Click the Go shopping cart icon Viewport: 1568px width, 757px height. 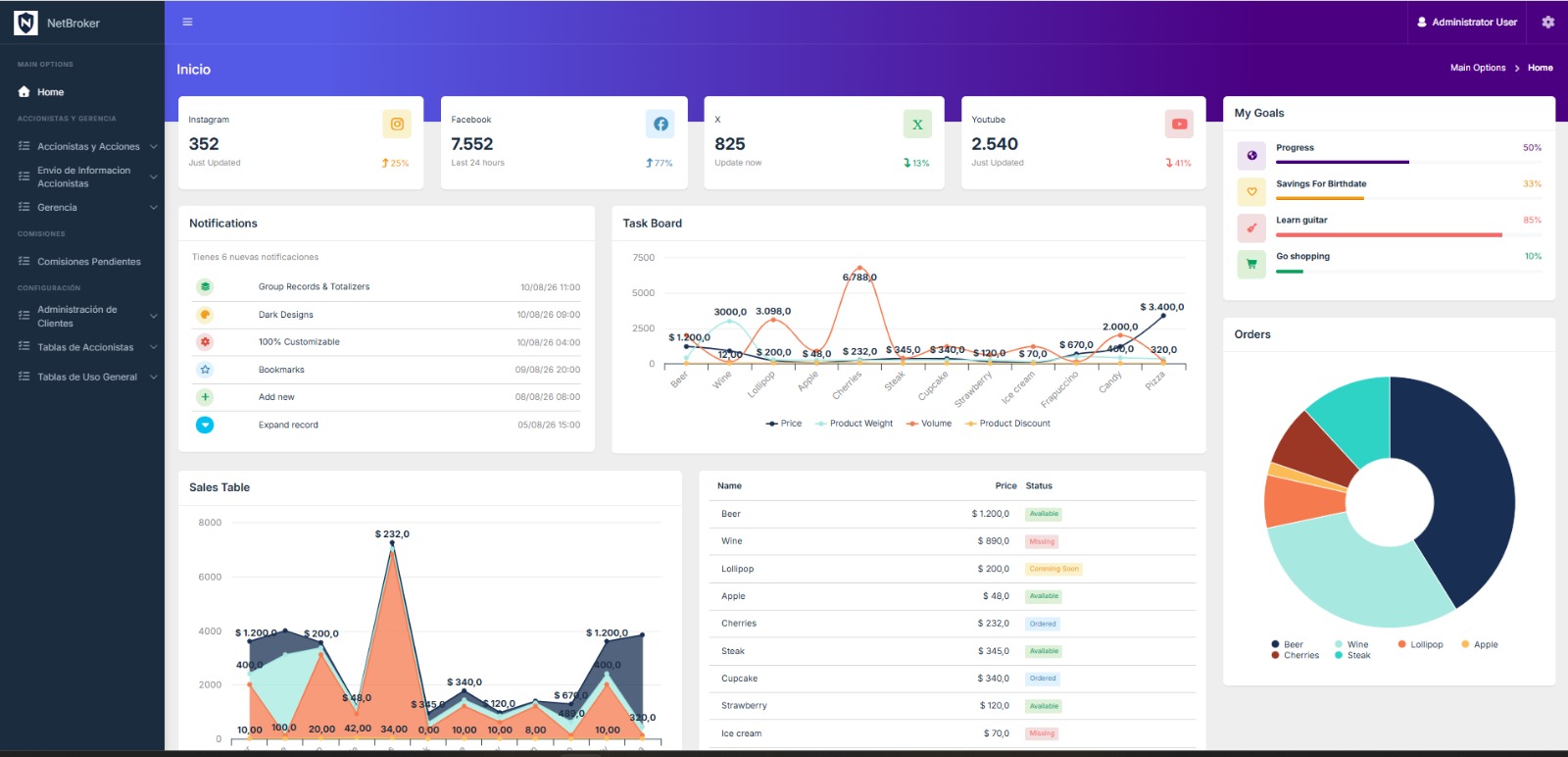point(1251,264)
